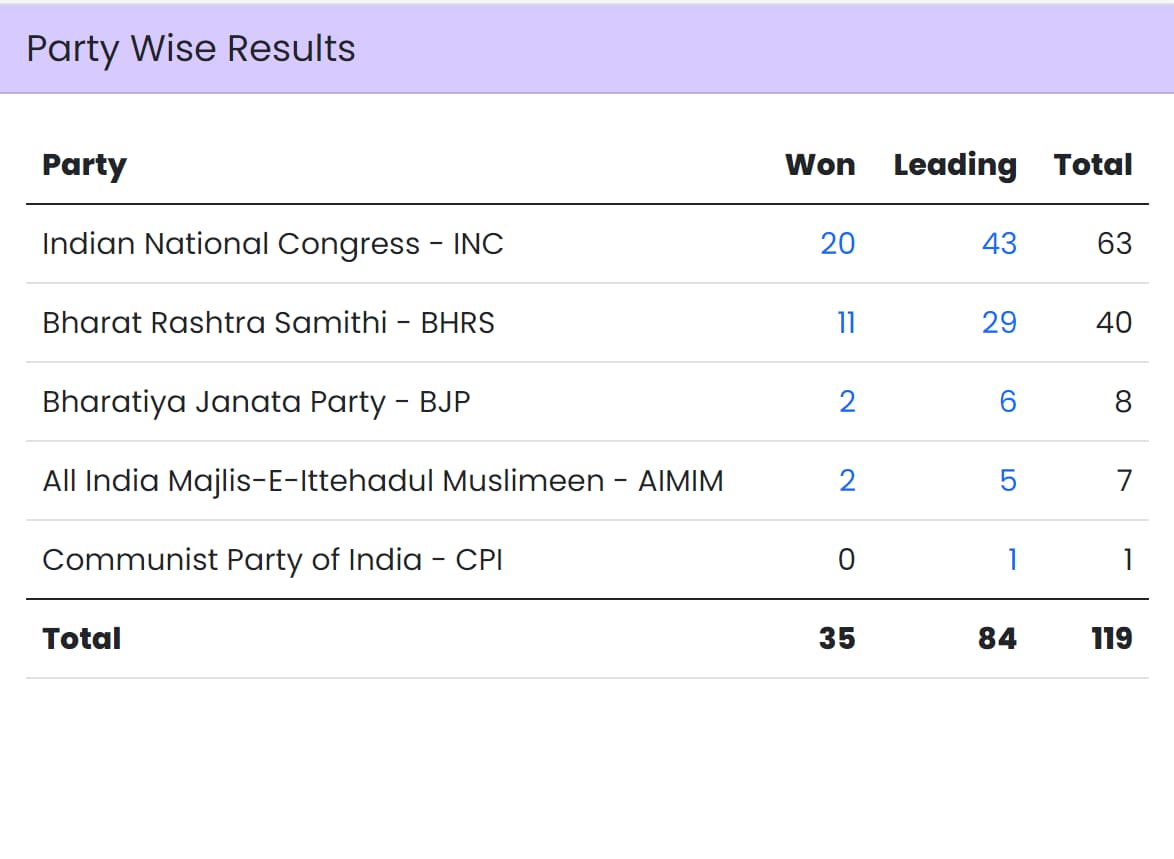Open INC won seats link showing 20

tap(837, 243)
